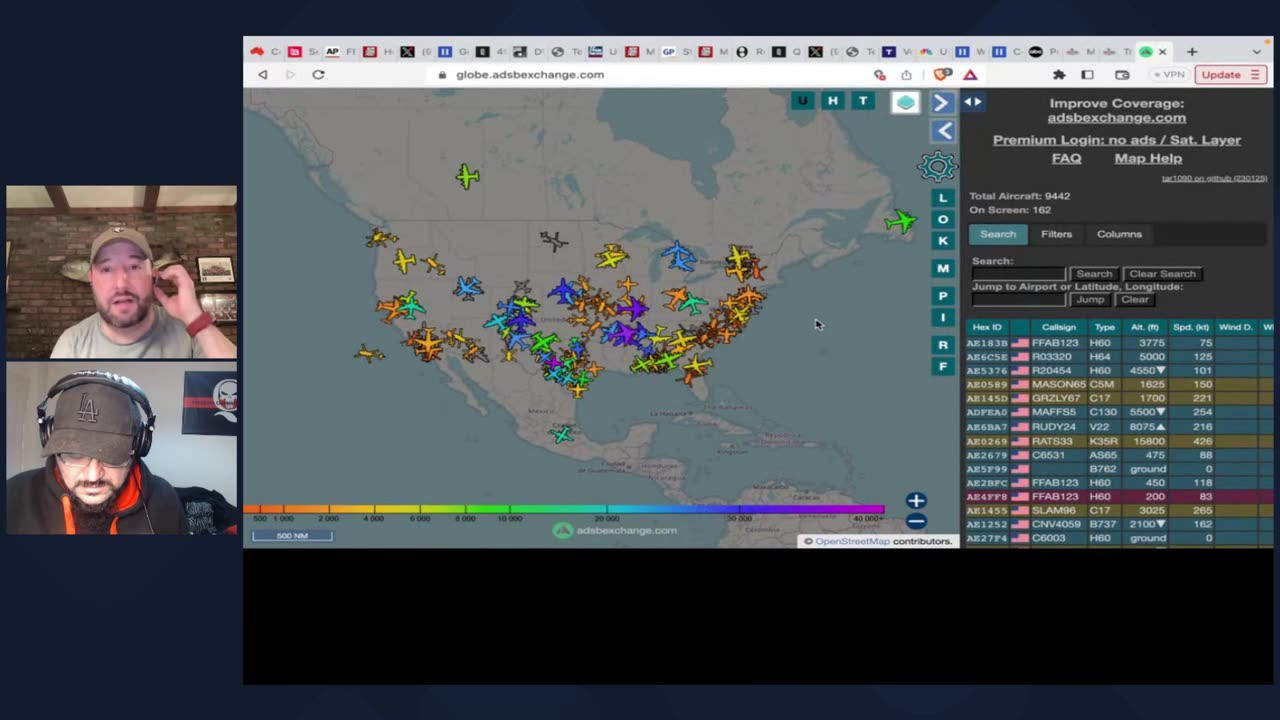Click the browser Update button
The width and height of the screenshot is (1280, 720).
point(1230,75)
